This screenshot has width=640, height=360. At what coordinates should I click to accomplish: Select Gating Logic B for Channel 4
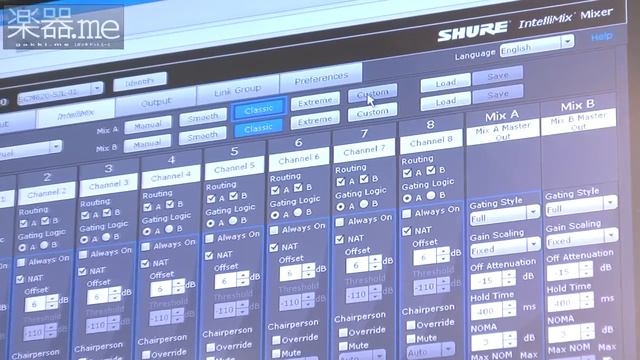[169, 229]
